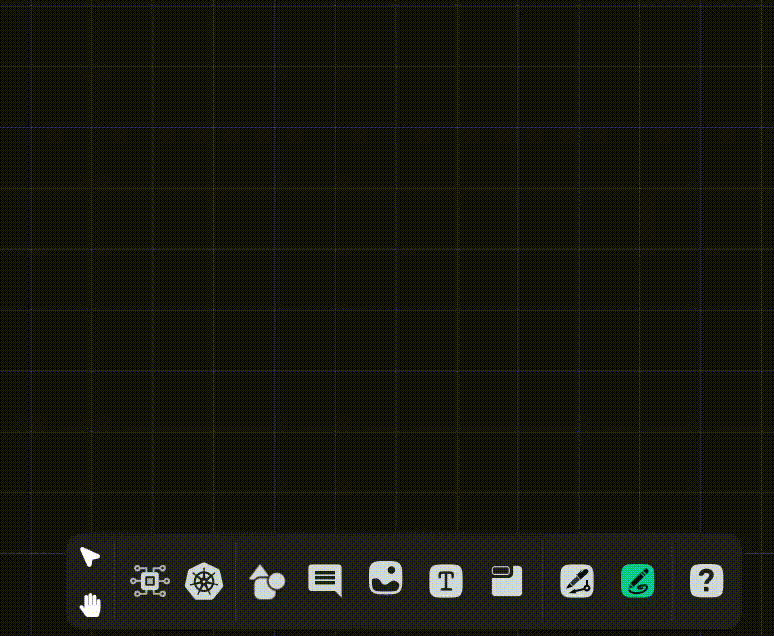Choose the lined chat bubble toolbar item
The width and height of the screenshot is (774, 636).
click(x=325, y=580)
